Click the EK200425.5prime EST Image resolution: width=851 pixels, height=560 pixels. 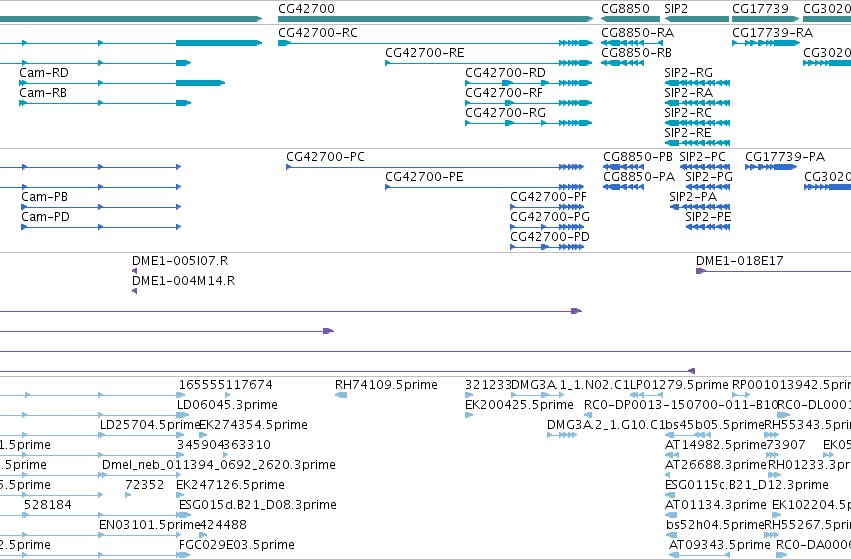pos(469,415)
